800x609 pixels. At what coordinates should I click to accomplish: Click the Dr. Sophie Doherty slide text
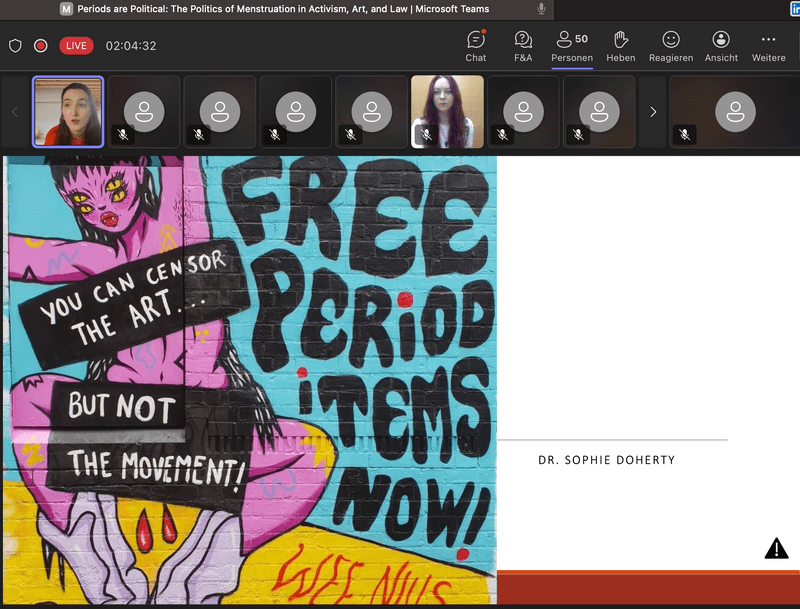point(607,460)
